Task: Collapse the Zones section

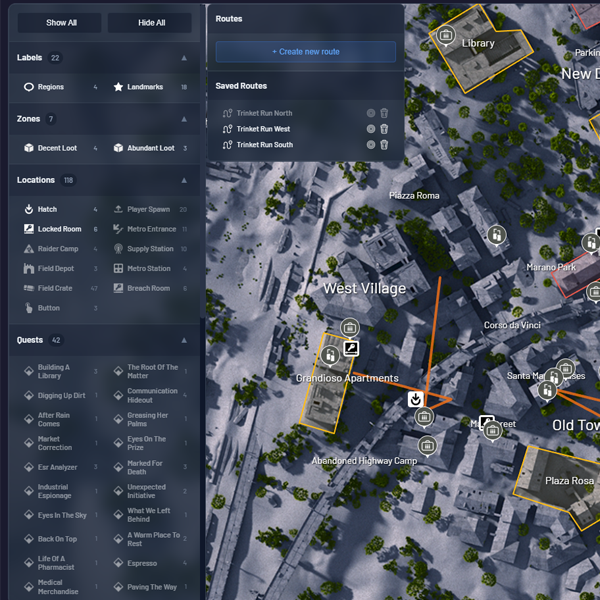Action: (184, 119)
